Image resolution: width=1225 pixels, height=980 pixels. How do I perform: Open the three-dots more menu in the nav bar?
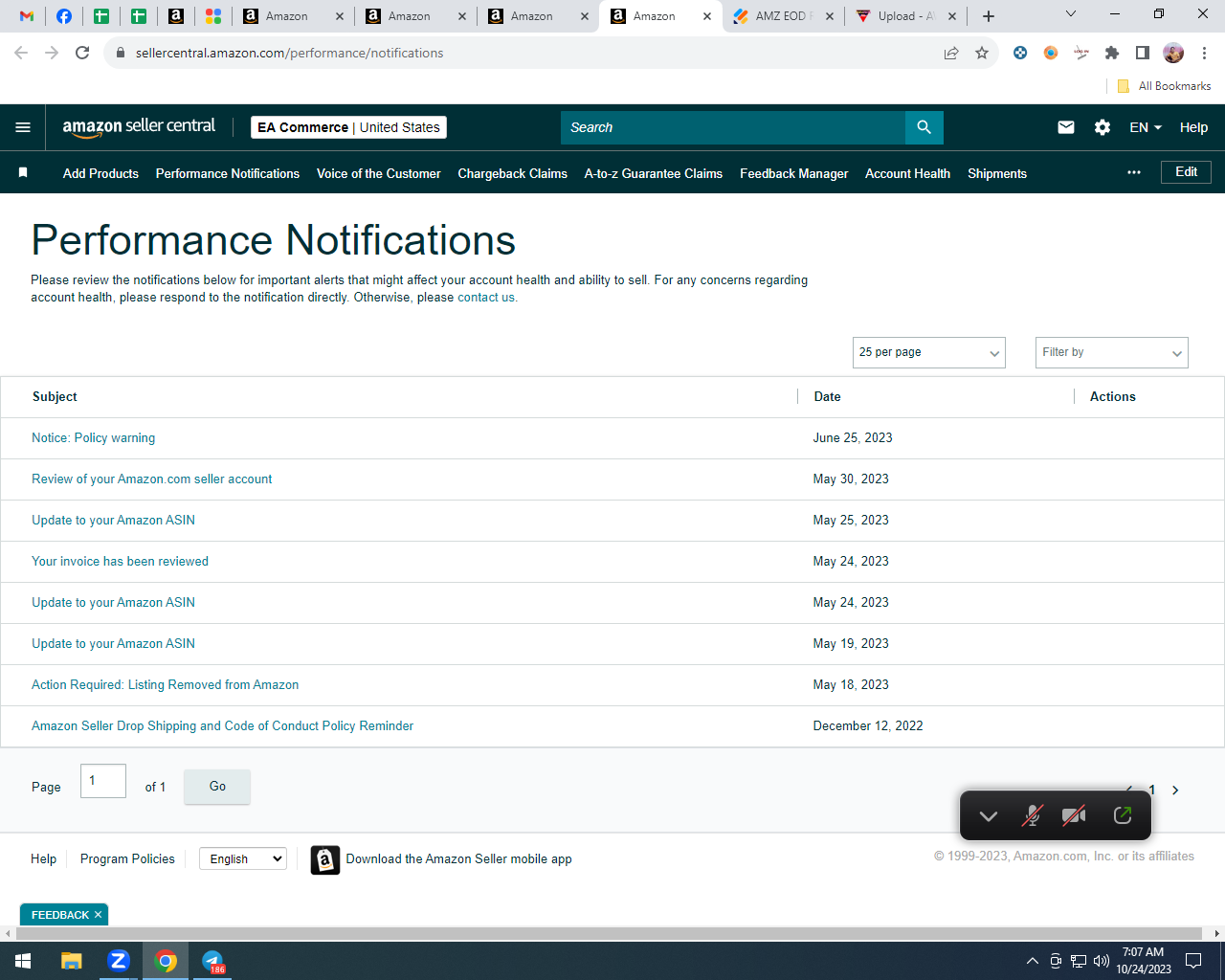tap(1134, 172)
